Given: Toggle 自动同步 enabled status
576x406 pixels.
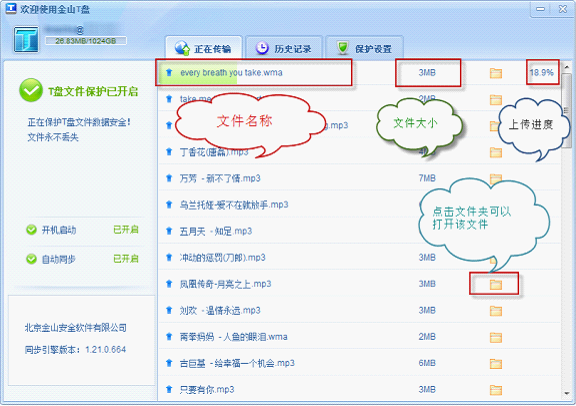Looking at the screenshot, I should pos(126,259).
